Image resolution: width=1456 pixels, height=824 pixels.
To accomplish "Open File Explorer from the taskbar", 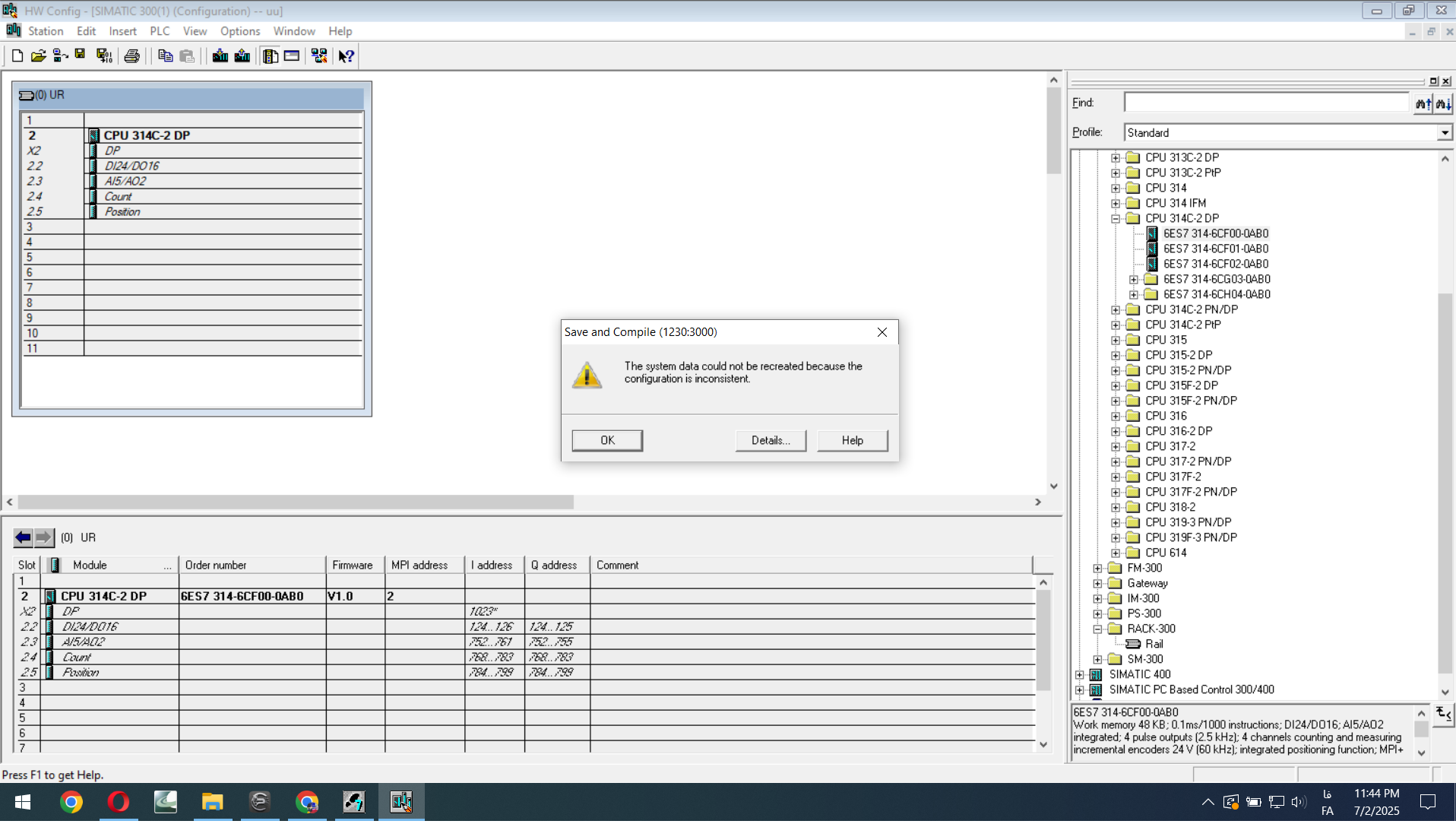I will pyautogui.click(x=212, y=803).
